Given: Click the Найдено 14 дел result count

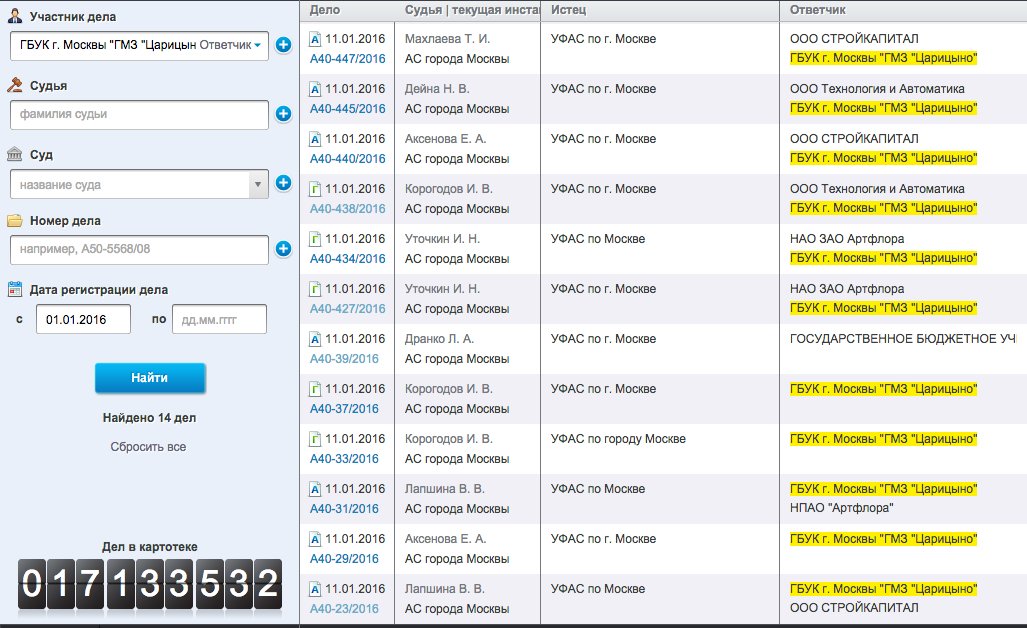Looking at the screenshot, I should pyautogui.click(x=149, y=418).
